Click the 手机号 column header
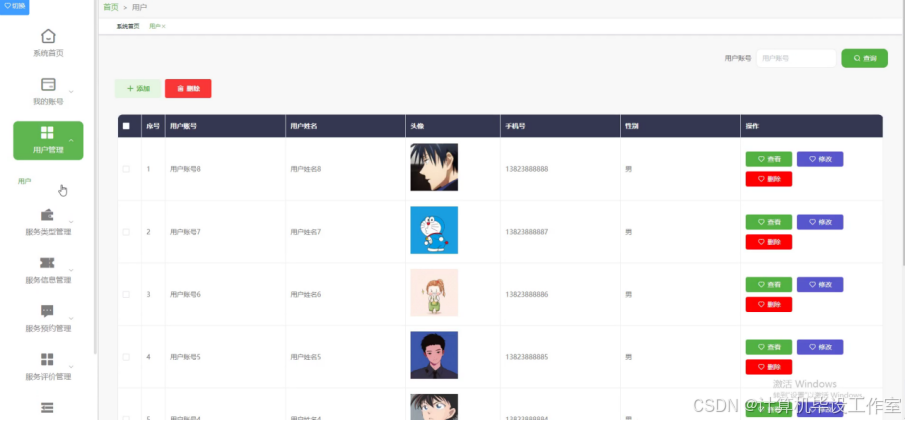 (x=560, y=126)
